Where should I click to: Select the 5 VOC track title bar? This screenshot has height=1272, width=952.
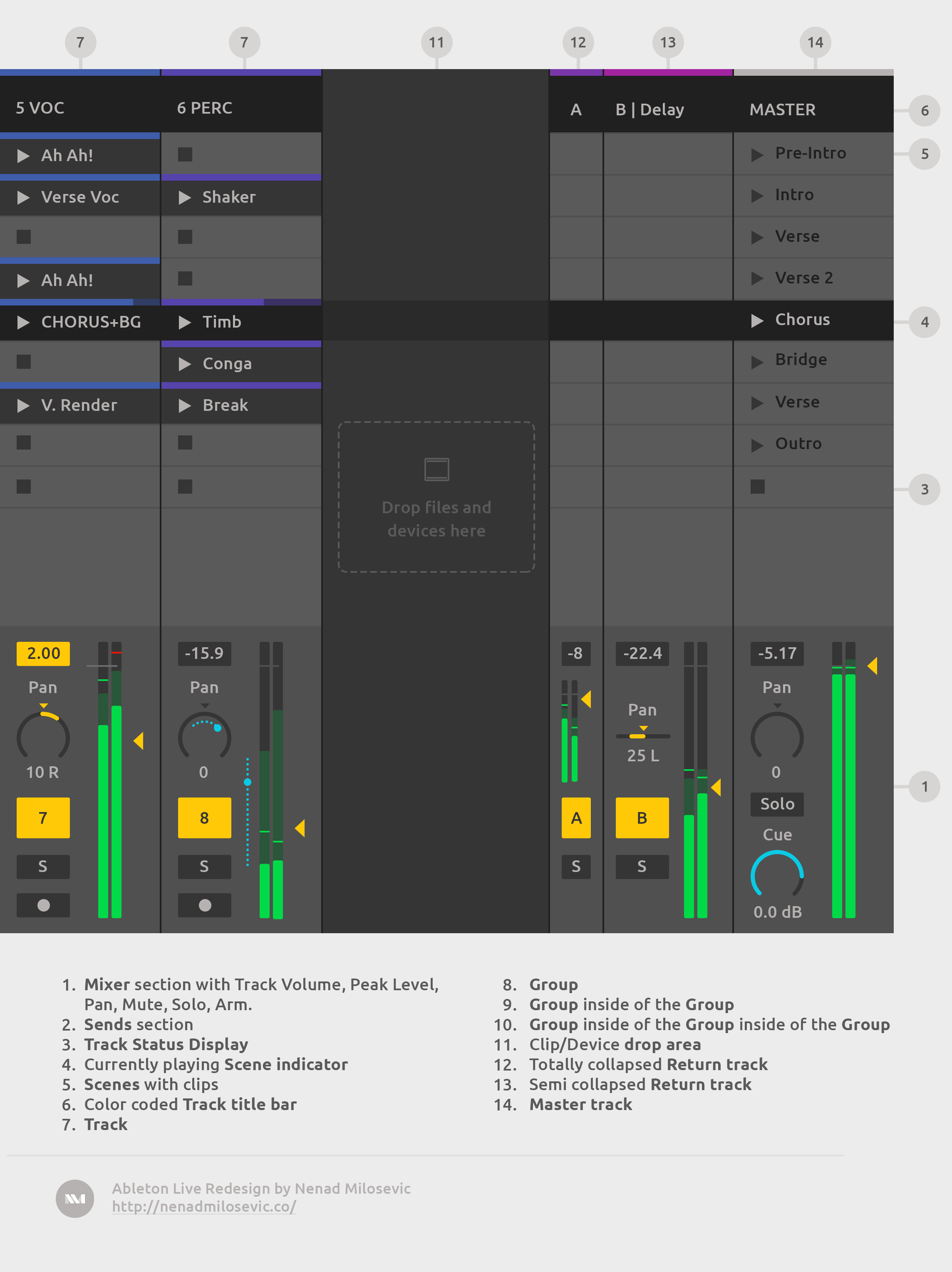(x=40, y=107)
